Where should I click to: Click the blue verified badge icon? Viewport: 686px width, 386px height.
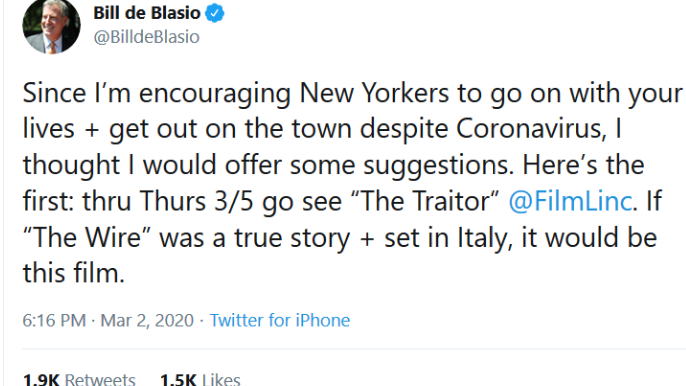[215, 13]
